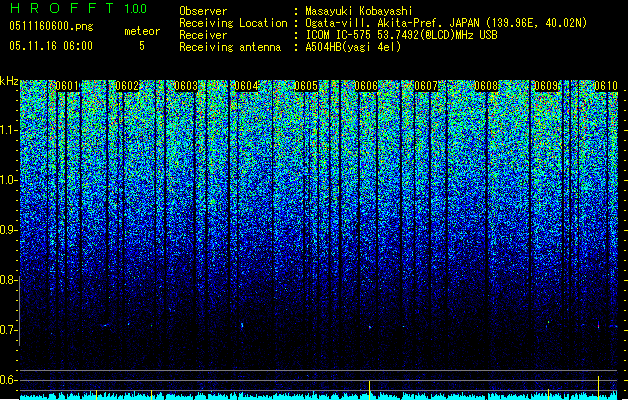Click the A504HB(yagi 4el) antenna text
Viewport: 629px width, 400px height.
coord(353,47)
